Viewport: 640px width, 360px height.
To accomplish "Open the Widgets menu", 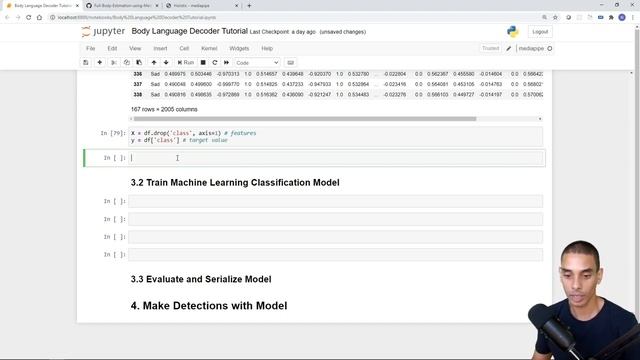I will click(x=239, y=48).
